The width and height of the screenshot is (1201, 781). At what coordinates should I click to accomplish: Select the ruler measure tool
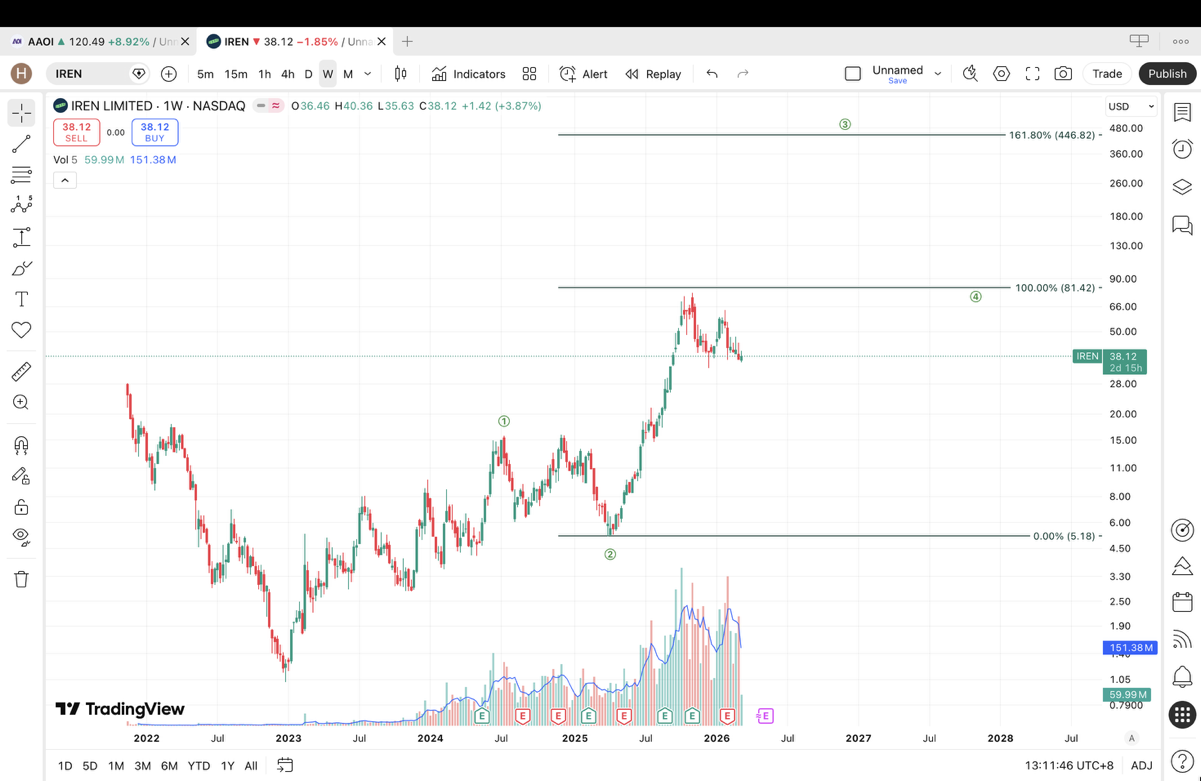coord(21,372)
